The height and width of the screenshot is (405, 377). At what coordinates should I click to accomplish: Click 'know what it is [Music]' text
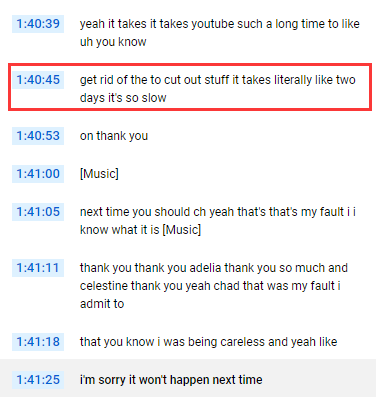point(140,230)
